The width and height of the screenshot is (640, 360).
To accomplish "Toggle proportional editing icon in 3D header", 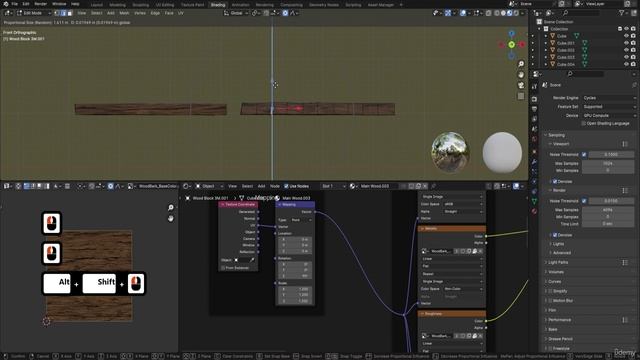I will point(285,13).
